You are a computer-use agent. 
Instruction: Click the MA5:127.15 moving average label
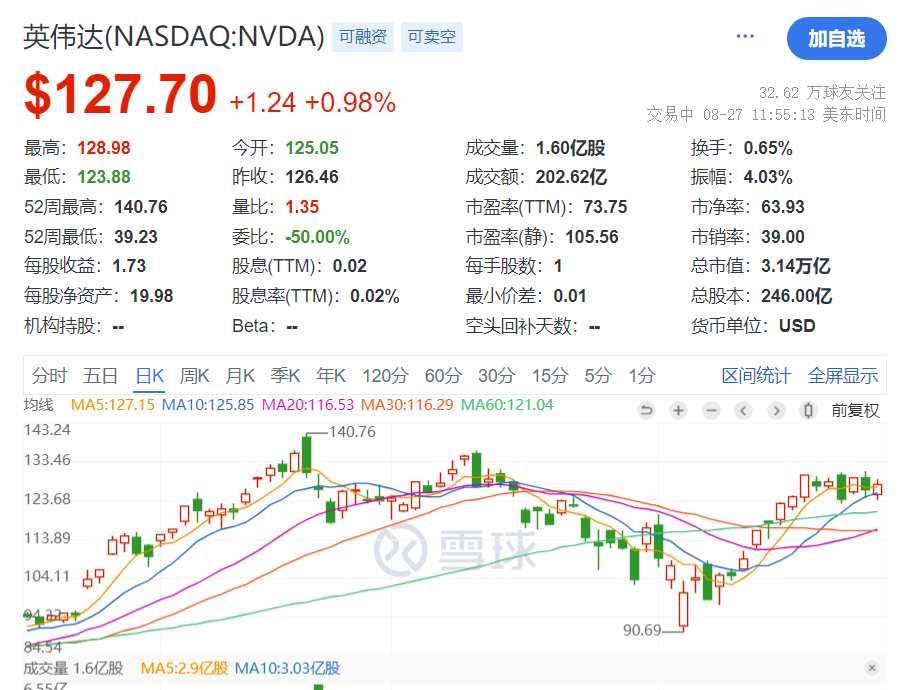[112, 405]
